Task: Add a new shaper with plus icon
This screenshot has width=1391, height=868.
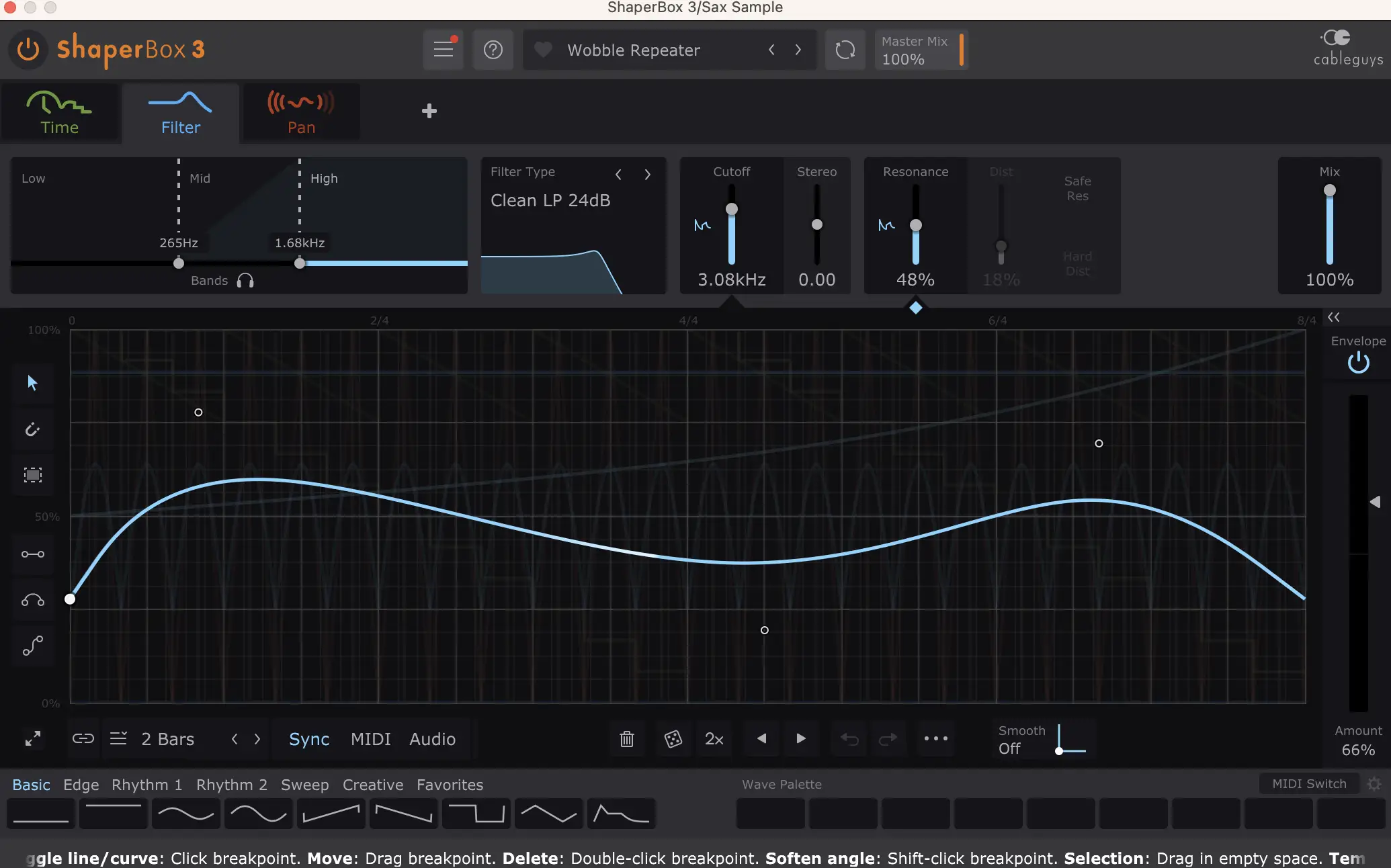Action: coord(429,111)
